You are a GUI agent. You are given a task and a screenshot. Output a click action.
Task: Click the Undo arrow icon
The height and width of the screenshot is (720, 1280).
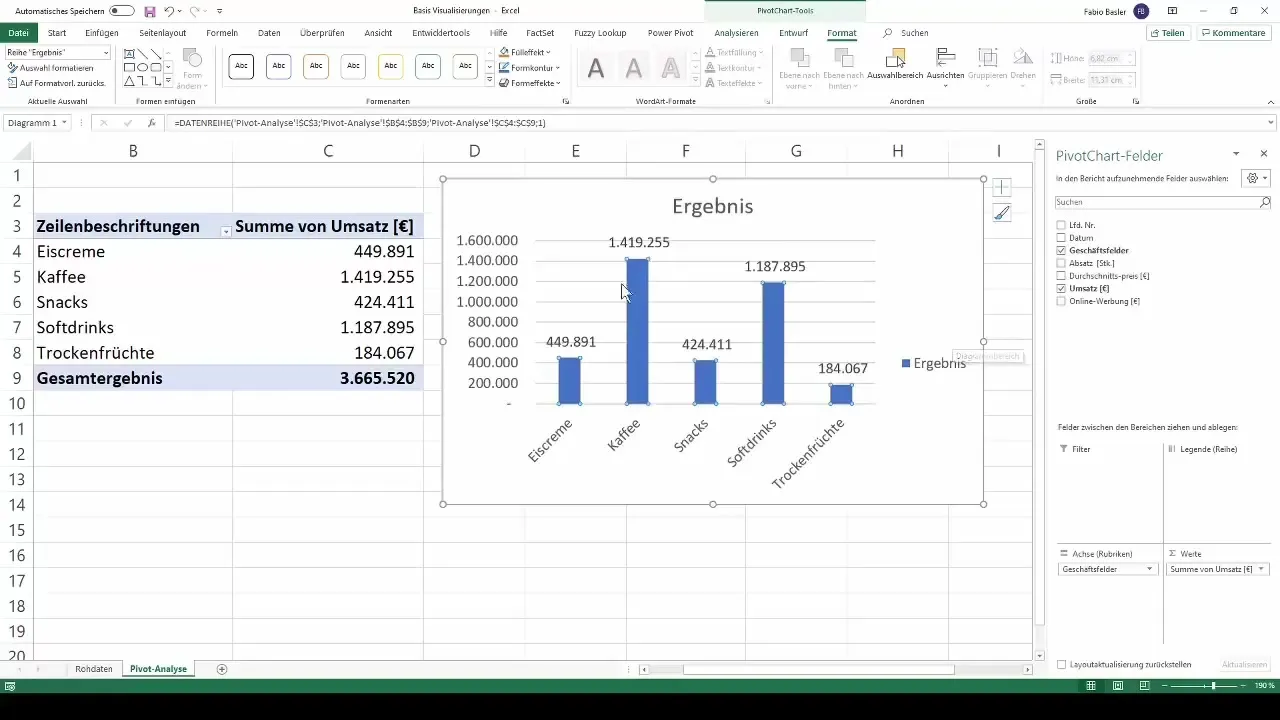168,11
